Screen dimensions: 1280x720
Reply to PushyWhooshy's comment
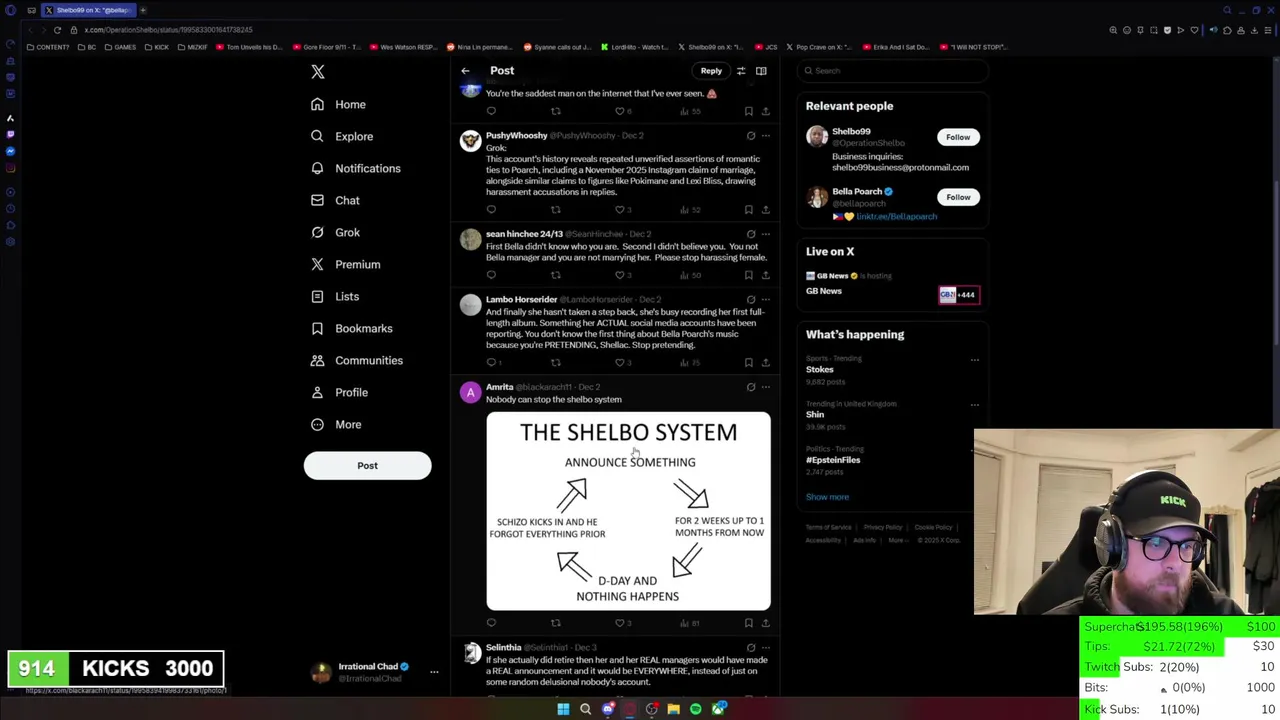pos(491,210)
